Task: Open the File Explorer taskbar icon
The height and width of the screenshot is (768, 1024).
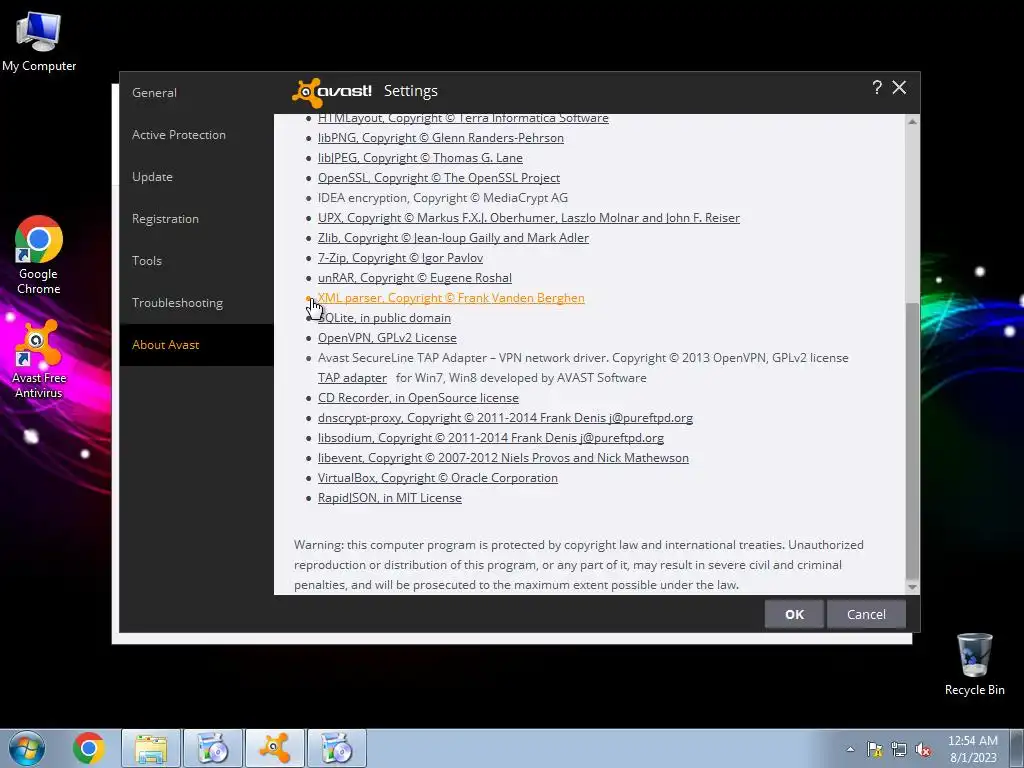Action: 151,748
